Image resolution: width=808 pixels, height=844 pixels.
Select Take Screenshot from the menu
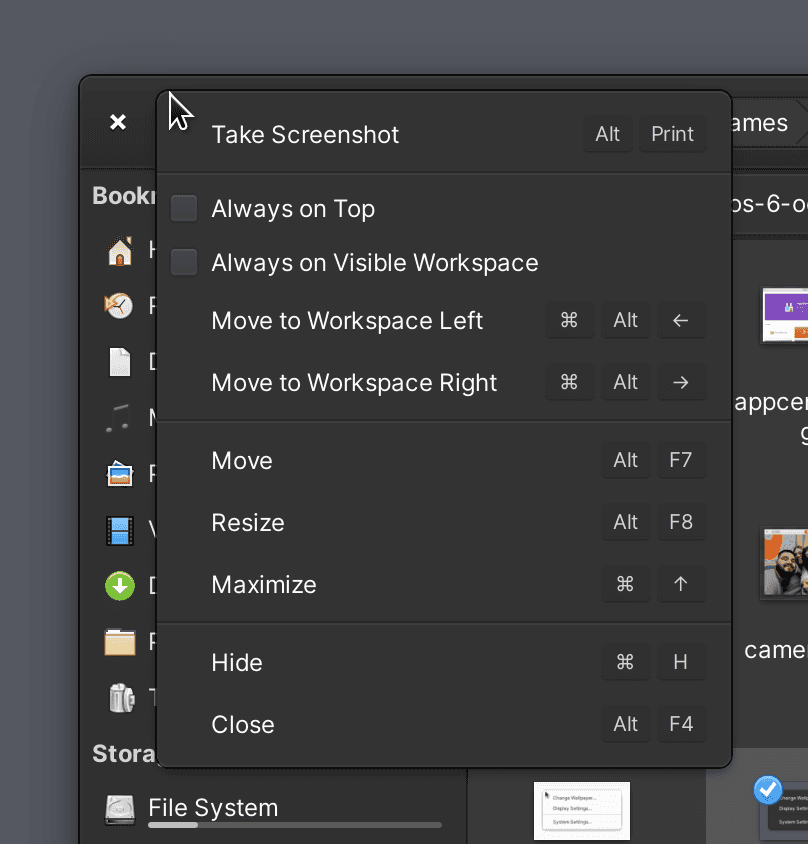pos(305,134)
